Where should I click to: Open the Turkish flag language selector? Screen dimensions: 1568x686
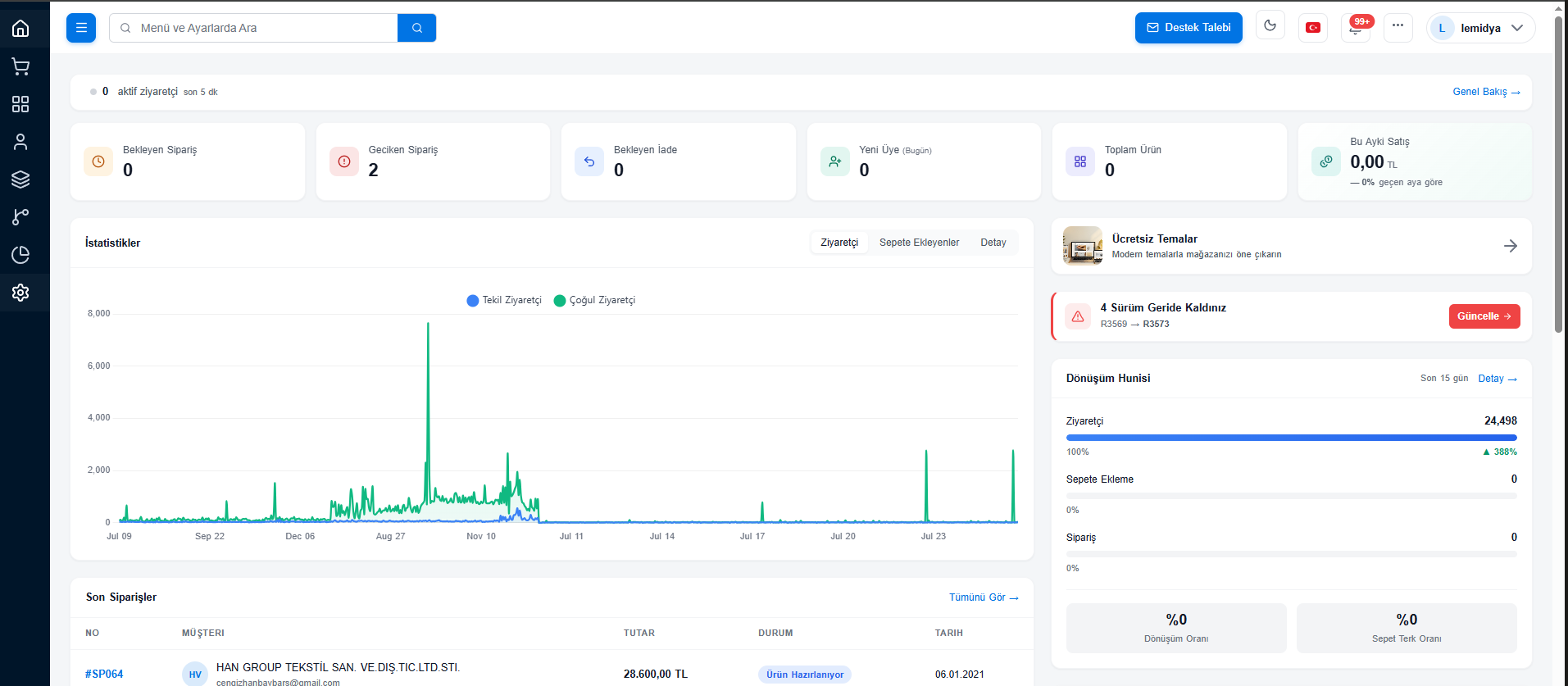(1313, 27)
